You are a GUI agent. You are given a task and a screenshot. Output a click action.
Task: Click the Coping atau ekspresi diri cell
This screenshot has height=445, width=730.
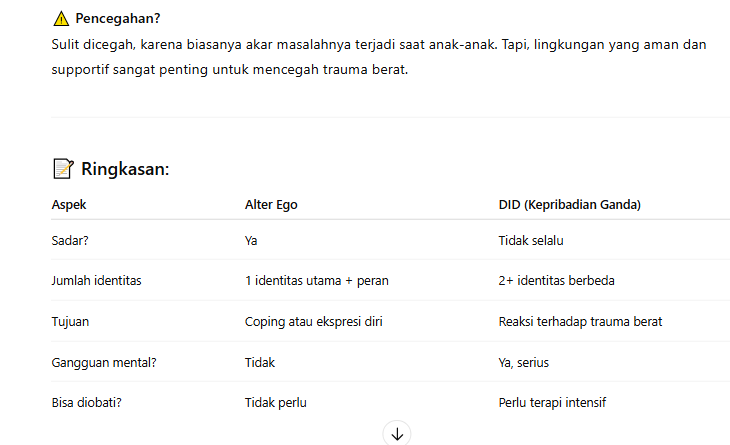[314, 322]
